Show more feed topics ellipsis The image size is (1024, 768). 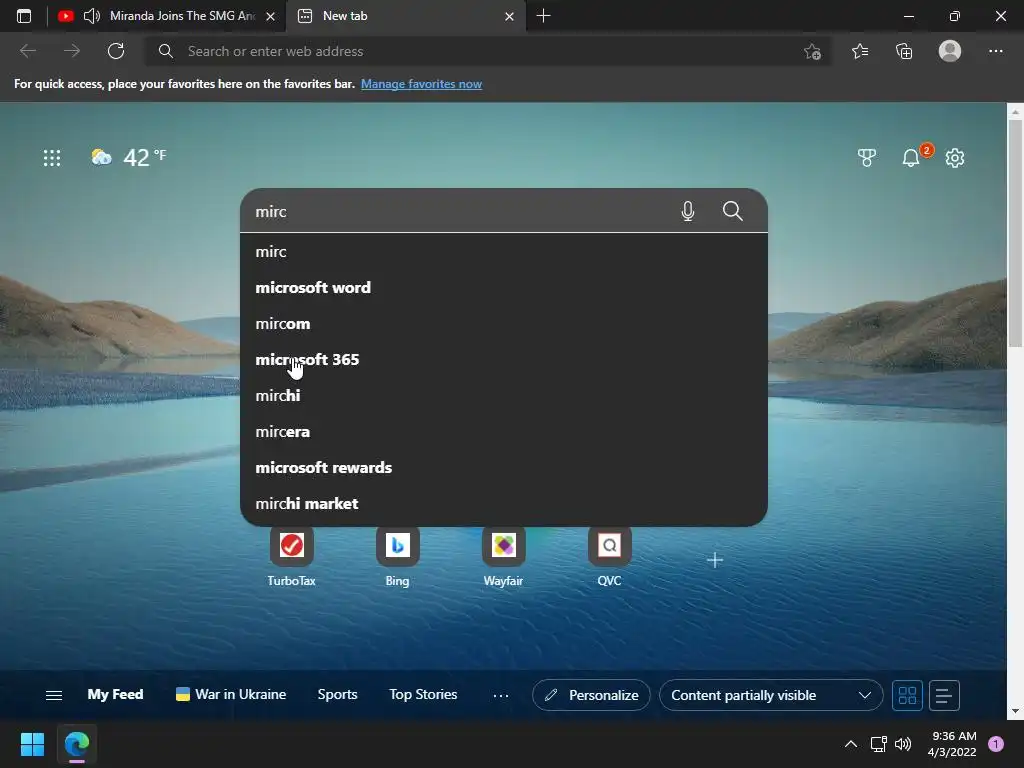[501, 696]
